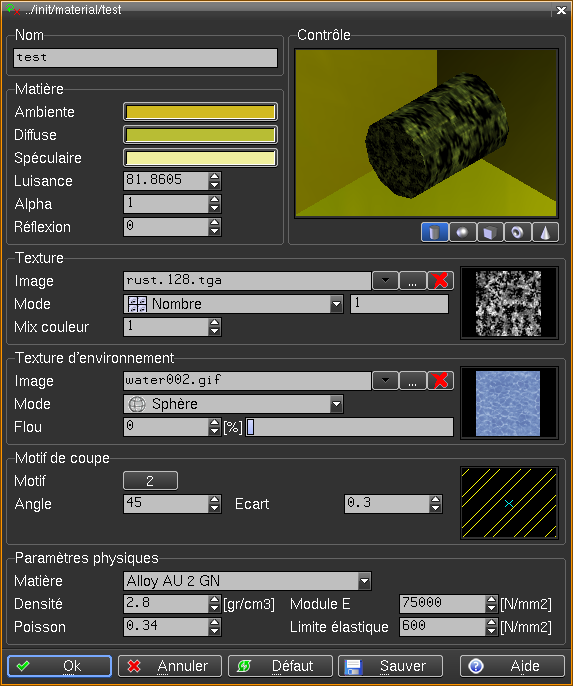Select the sphere preview shape

[462, 232]
